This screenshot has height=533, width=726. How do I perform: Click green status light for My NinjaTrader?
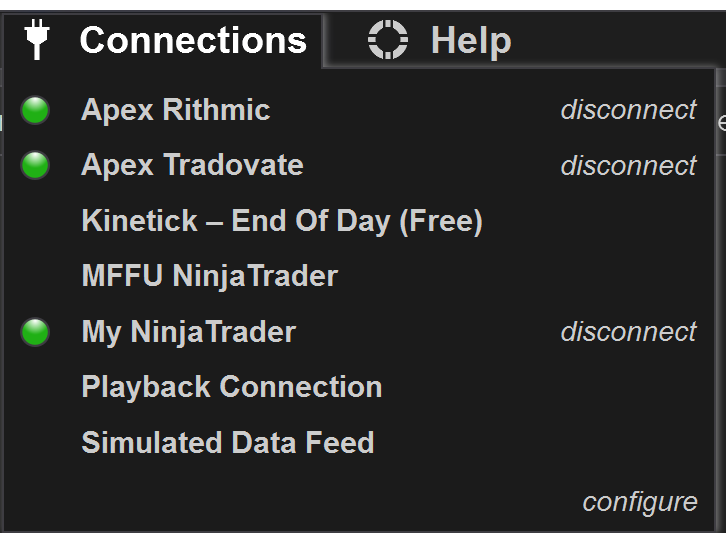(x=36, y=332)
